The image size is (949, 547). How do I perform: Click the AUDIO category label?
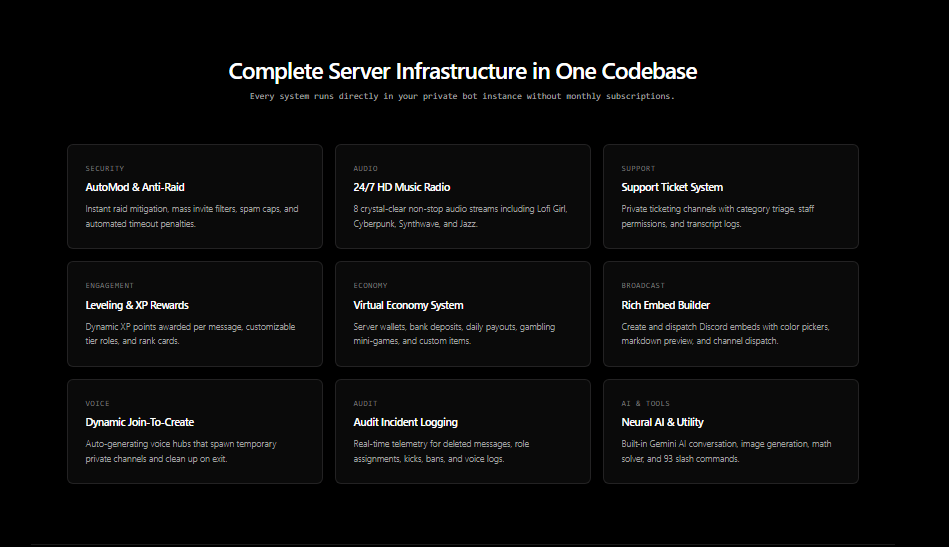pos(366,168)
